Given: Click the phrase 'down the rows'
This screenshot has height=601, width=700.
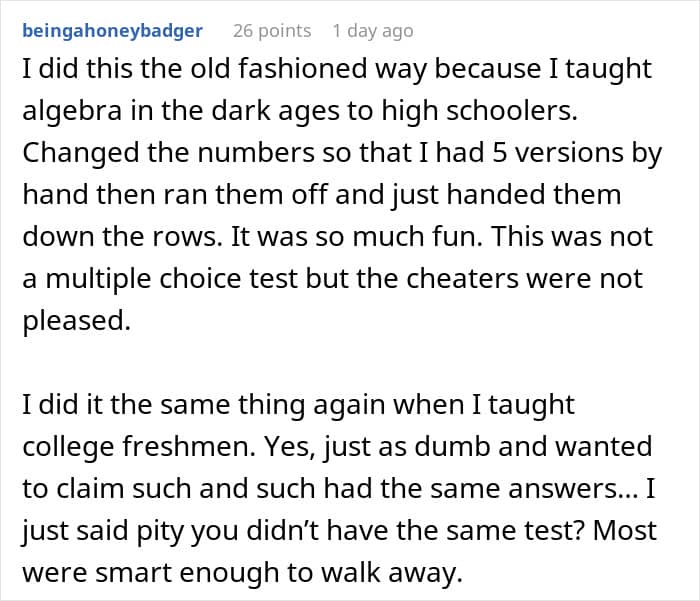Looking at the screenshot, I should coord(122,236).
